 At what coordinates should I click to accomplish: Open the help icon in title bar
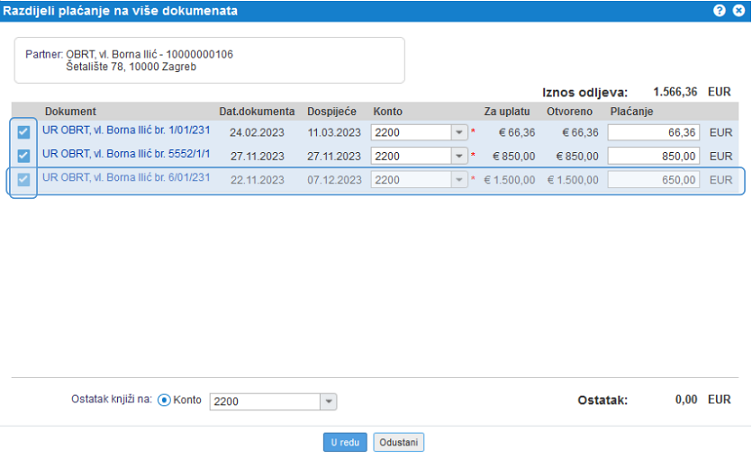pyautogui.click(x=719, y=10)
